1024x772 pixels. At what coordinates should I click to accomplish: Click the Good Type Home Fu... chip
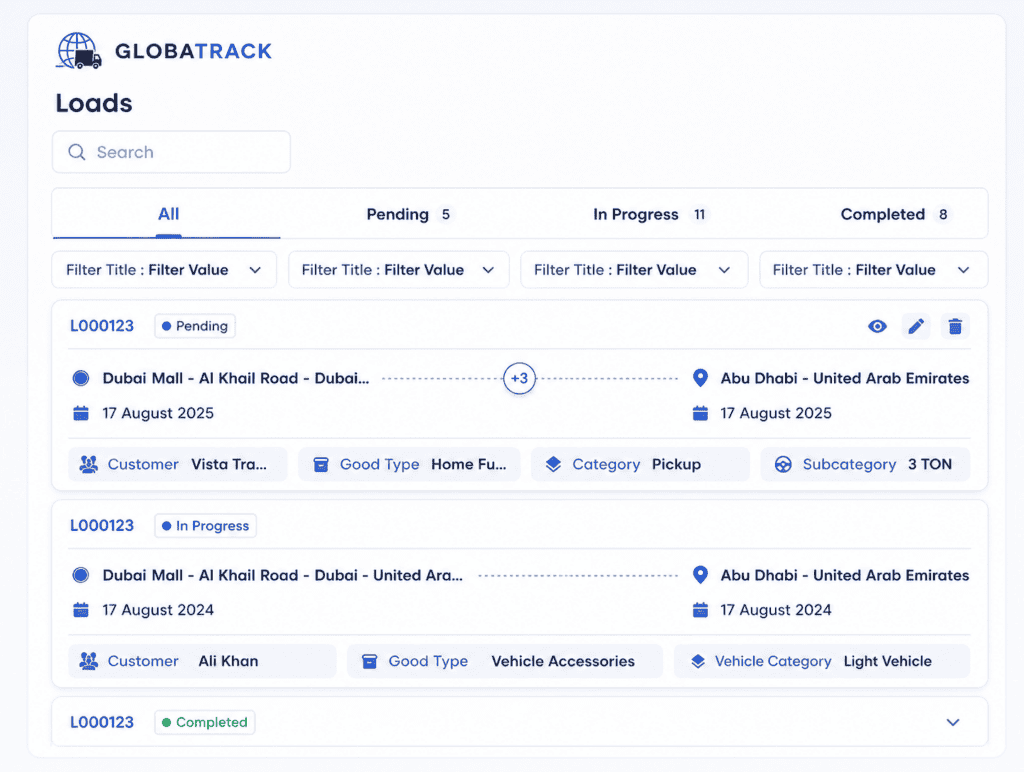(x=409, y=464)
